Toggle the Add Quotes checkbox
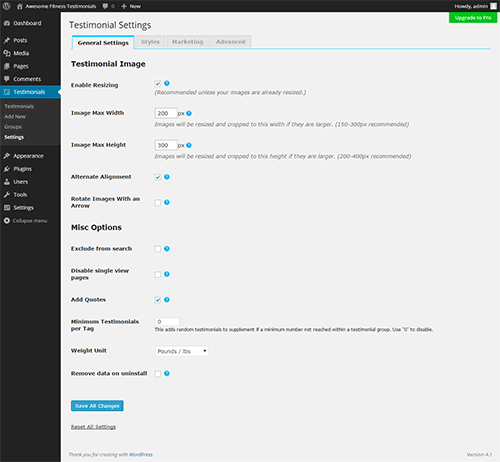Image resolution: width=500 pixels, height=462 pixels. pyautogui.click(x=158, y=300)
